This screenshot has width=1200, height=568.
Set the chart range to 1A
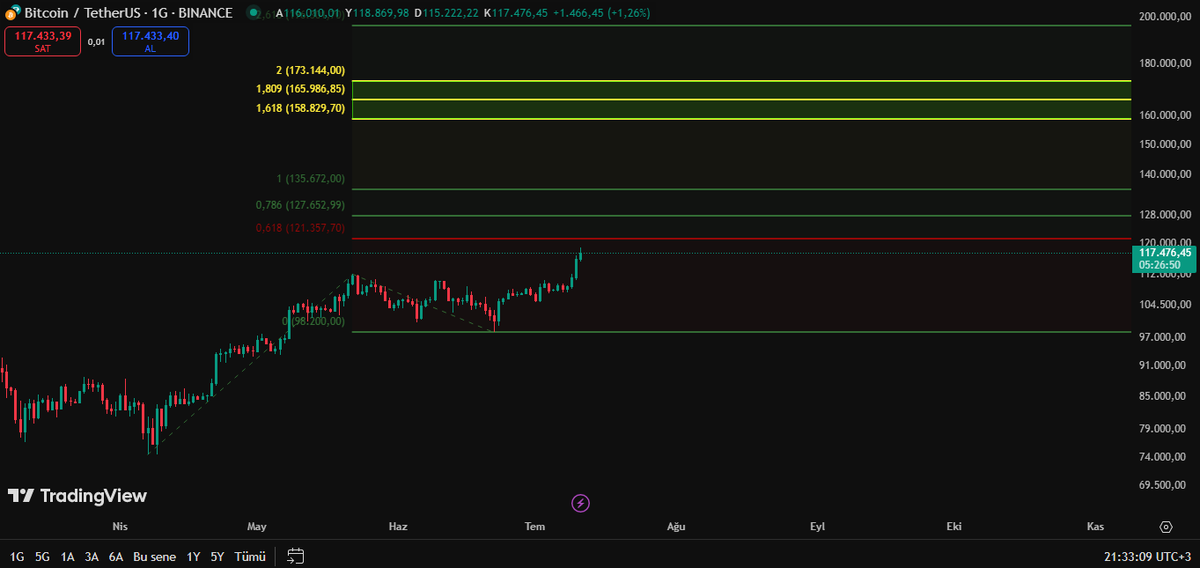point(67,556)
